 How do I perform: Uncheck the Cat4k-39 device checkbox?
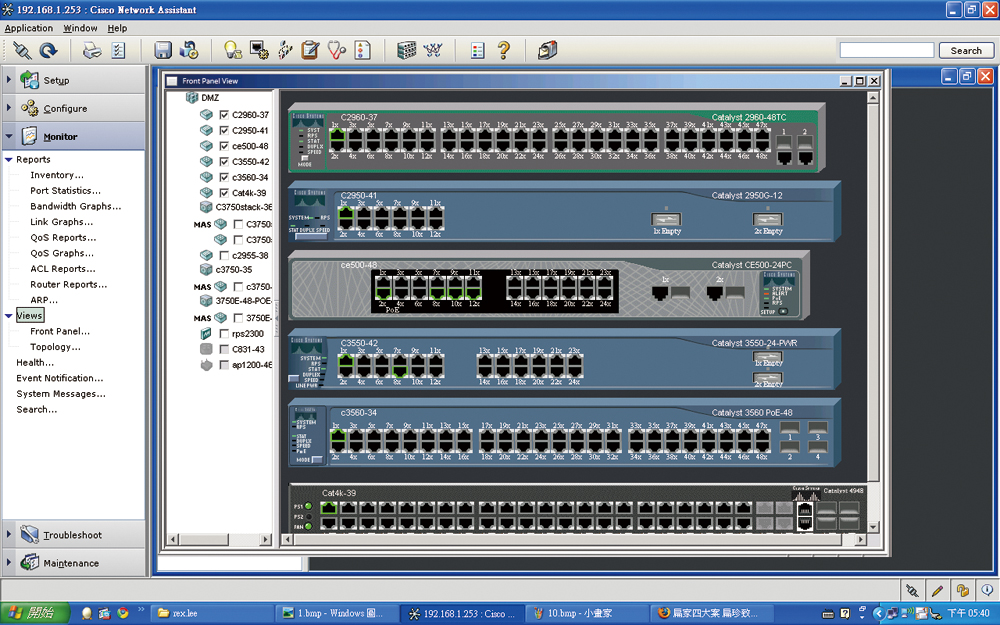pyautogui.click(x=224, y=193)
